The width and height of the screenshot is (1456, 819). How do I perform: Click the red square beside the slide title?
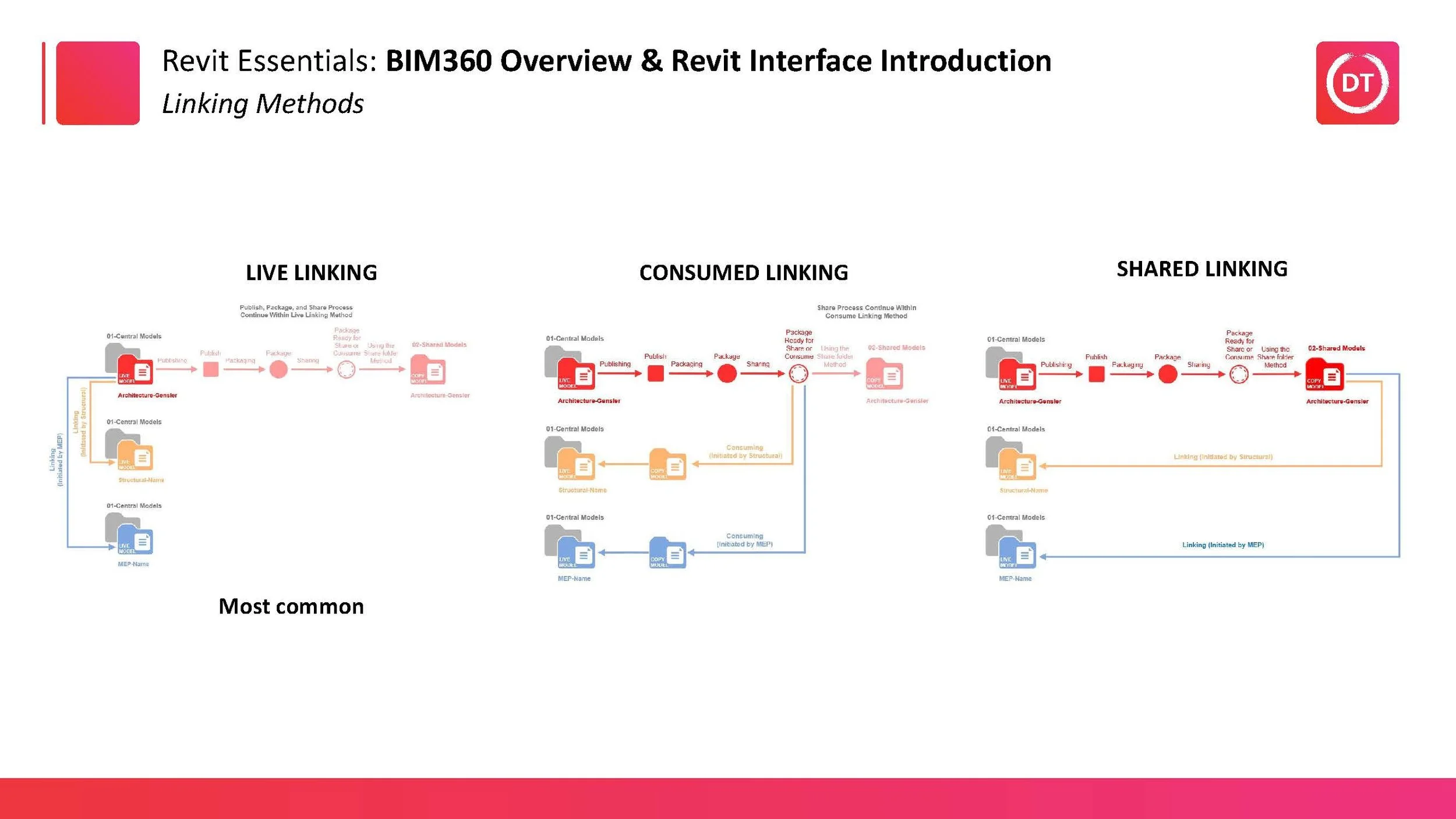98,83
